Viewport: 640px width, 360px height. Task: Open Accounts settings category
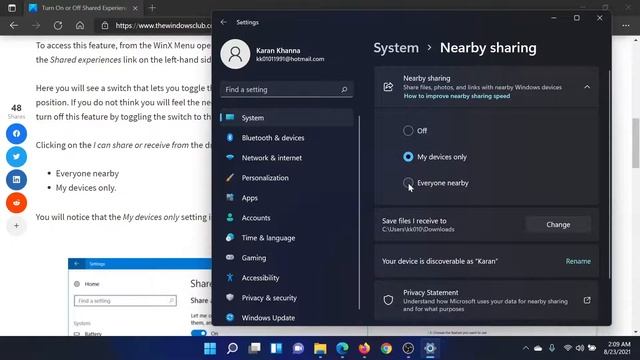[x=287, y=218]
